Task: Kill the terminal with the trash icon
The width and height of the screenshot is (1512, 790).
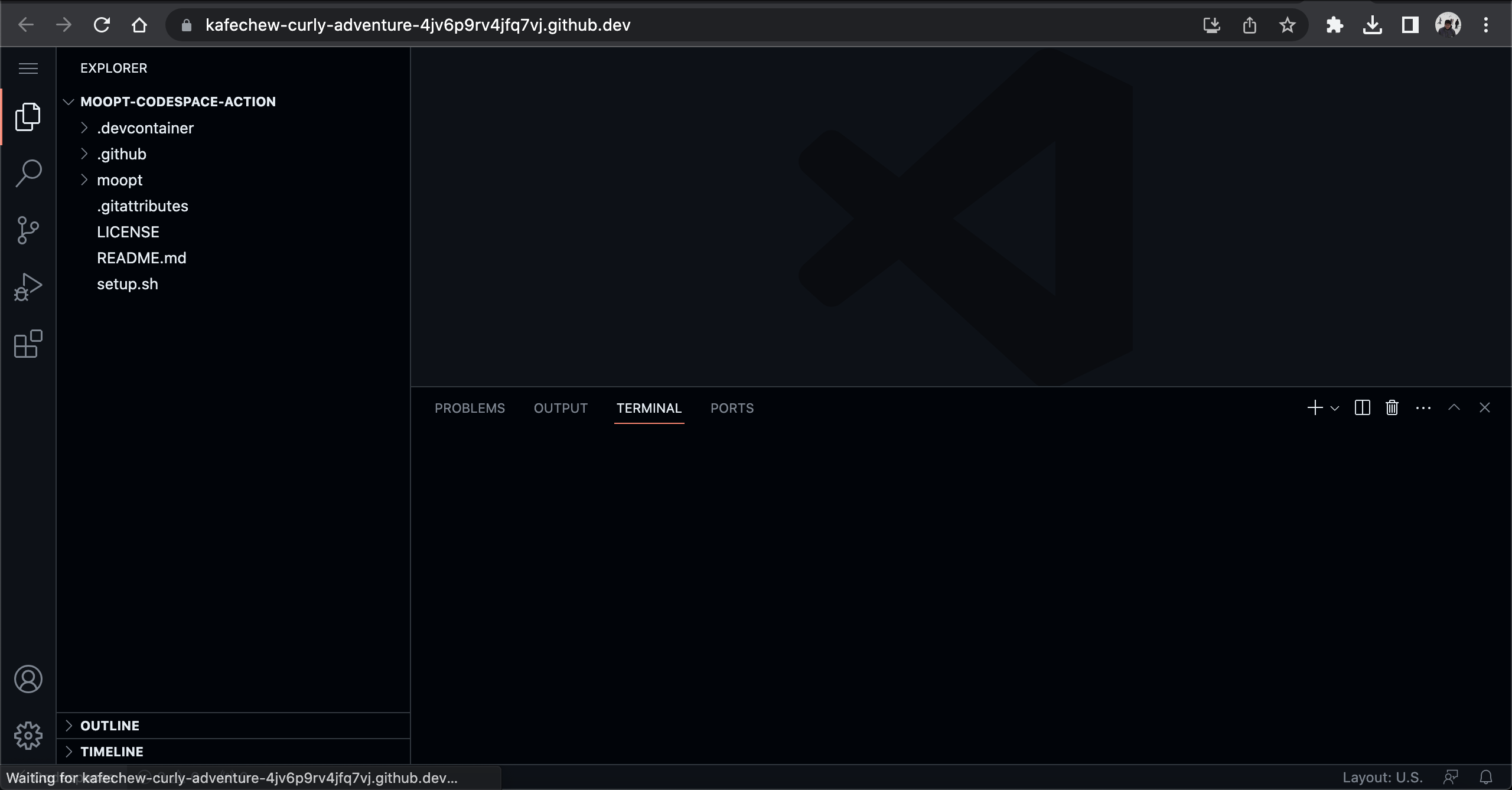Action: point(1392,407)
